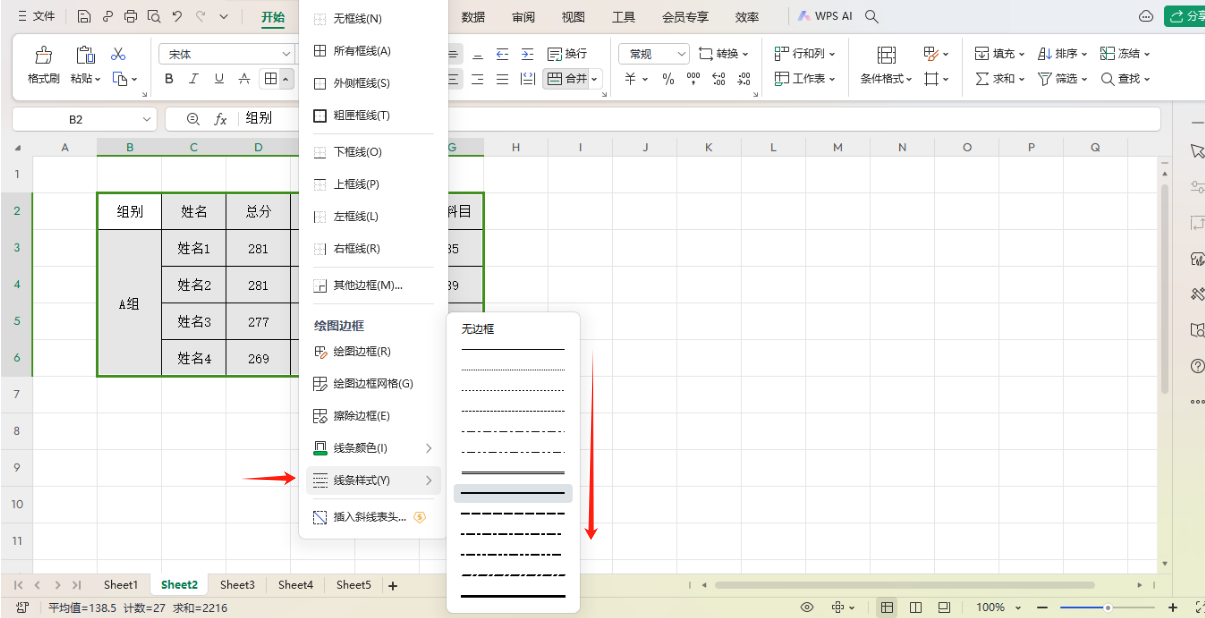Toggle Wrap Text (换行)
This screenshot has width=1205, height=618.
pos(567,54)
